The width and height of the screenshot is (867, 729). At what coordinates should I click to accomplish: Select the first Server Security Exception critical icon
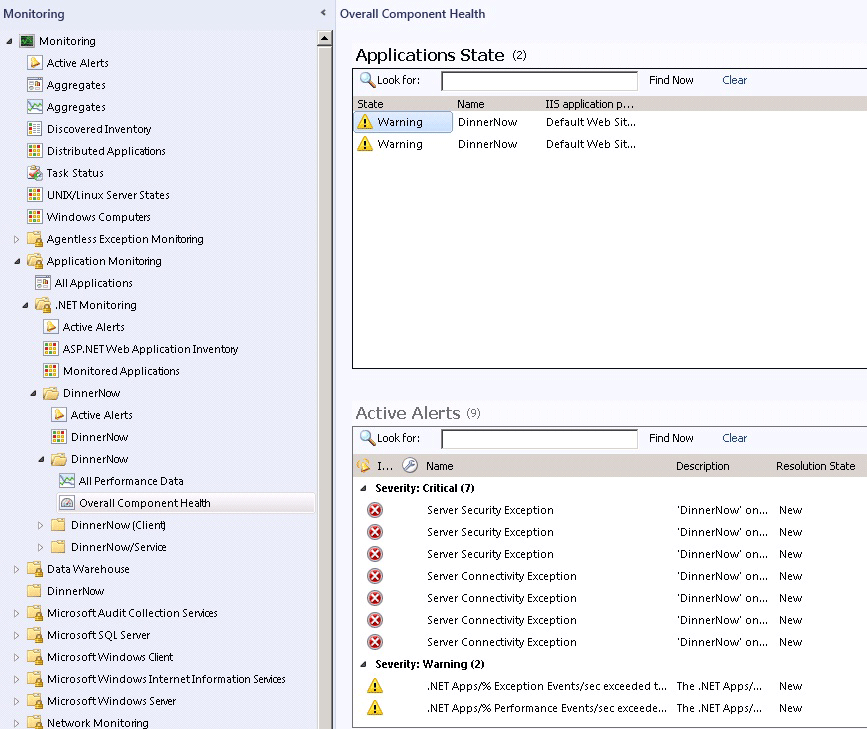click(x=375, y=510)
